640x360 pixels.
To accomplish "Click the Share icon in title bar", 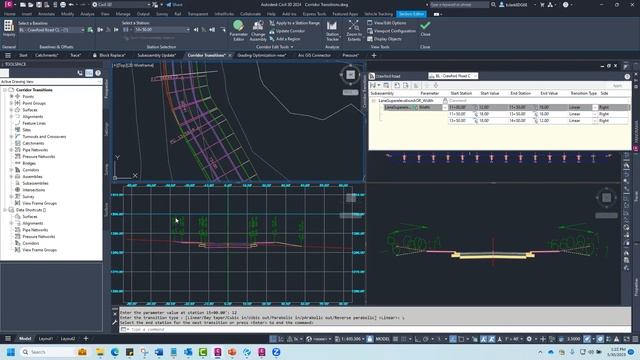I will point(174,4).
